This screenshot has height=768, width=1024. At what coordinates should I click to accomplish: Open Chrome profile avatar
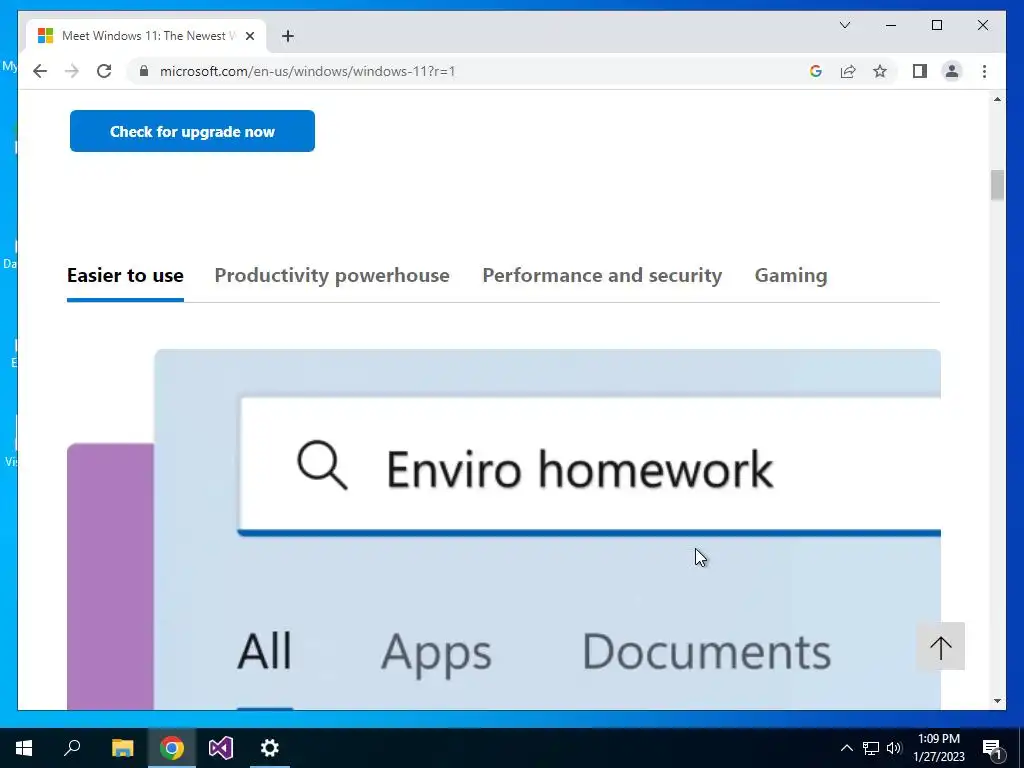[952, 71]
